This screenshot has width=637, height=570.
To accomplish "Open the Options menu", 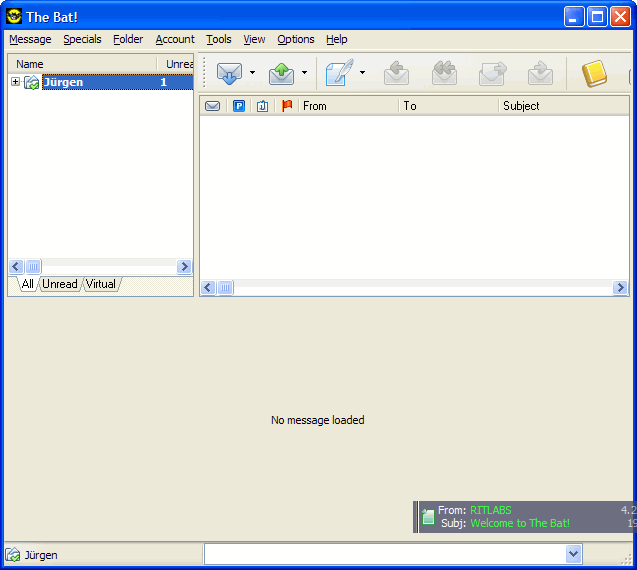I will (x=296, y=39).
